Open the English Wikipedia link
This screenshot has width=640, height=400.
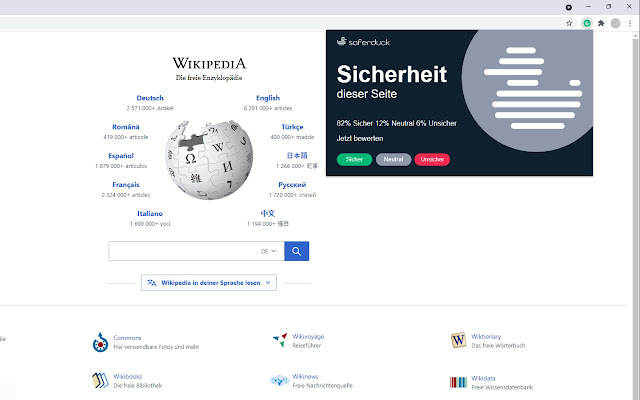(268, 98)
